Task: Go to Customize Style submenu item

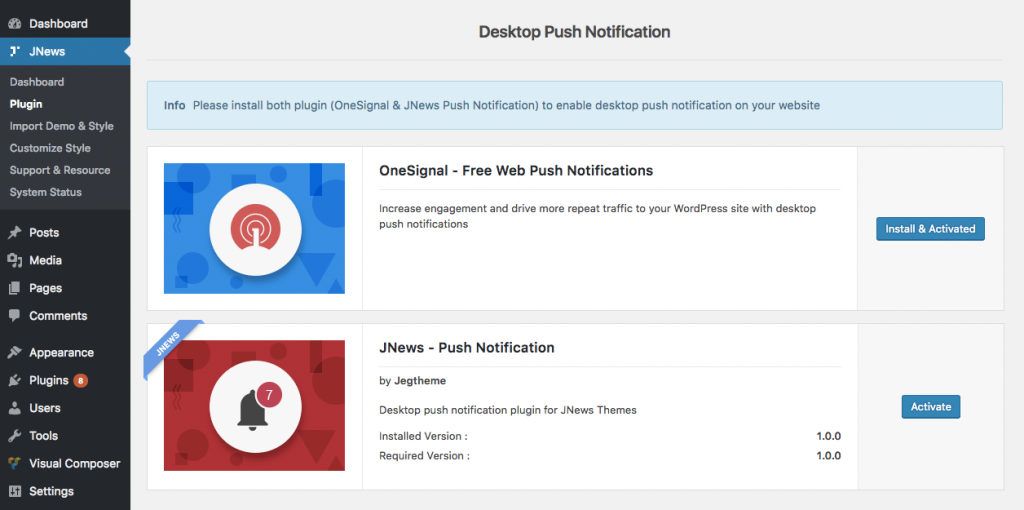Action: click(x=50, y=148)
